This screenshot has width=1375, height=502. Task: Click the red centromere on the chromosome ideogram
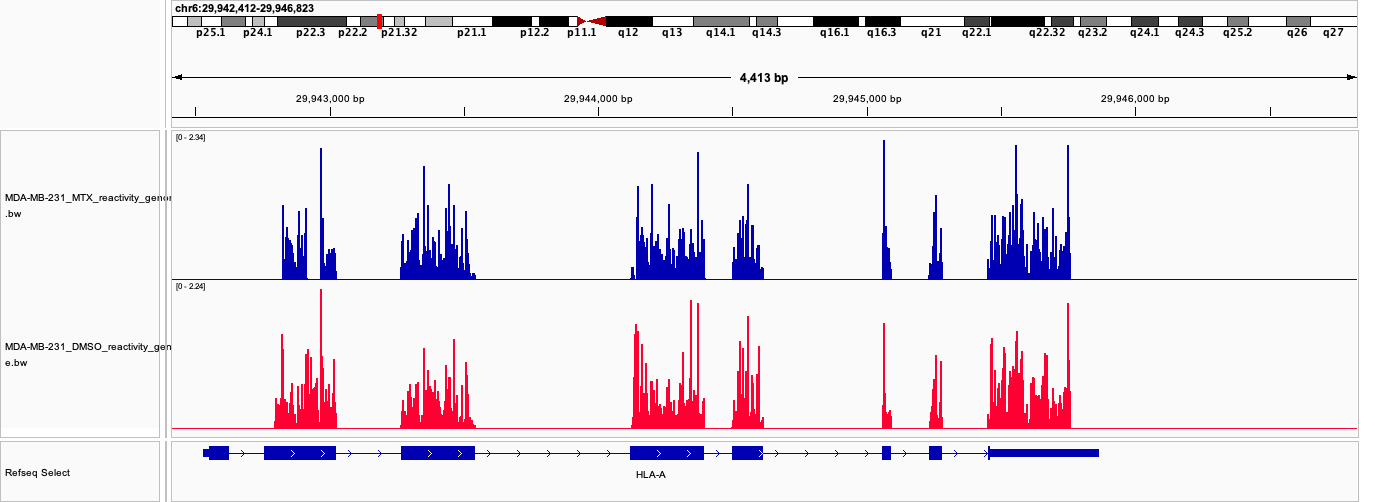[x=591, y=21]
